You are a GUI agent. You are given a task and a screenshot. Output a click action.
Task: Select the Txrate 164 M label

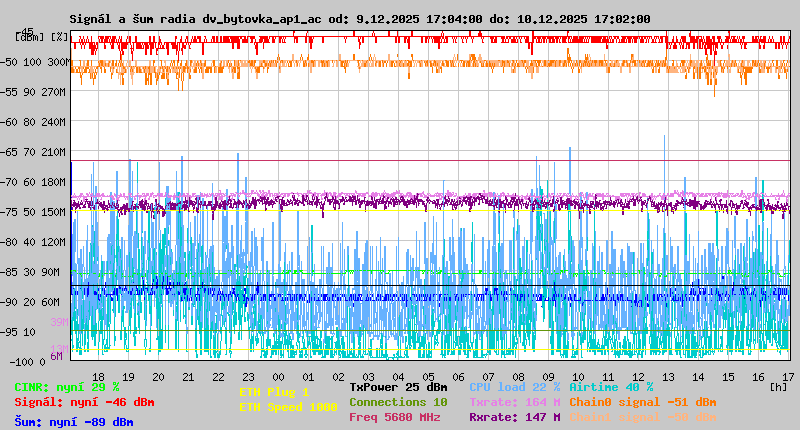pos(514,402)
